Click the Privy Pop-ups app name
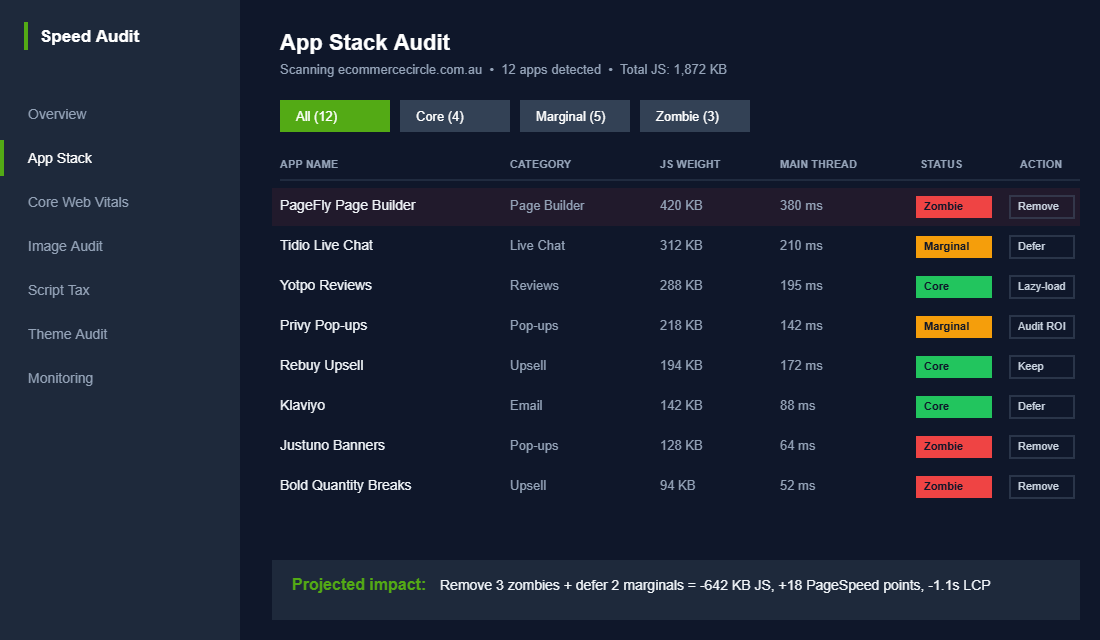 pos(323,326)
